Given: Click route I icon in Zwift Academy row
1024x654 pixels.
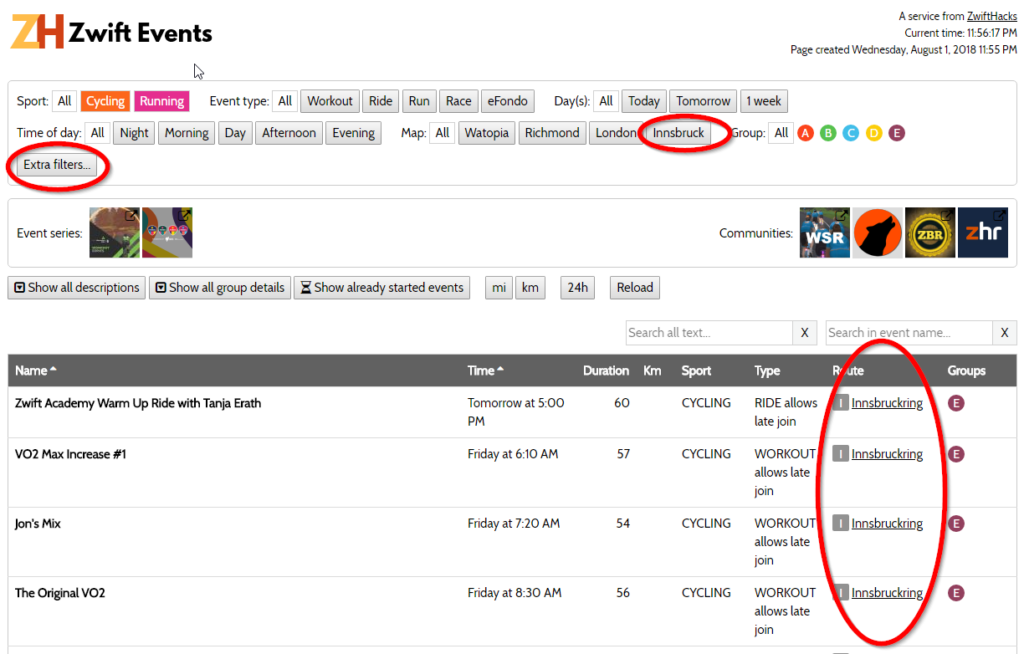Looking at the screenshot, I should pyautogui.click(x=840, y=402).
